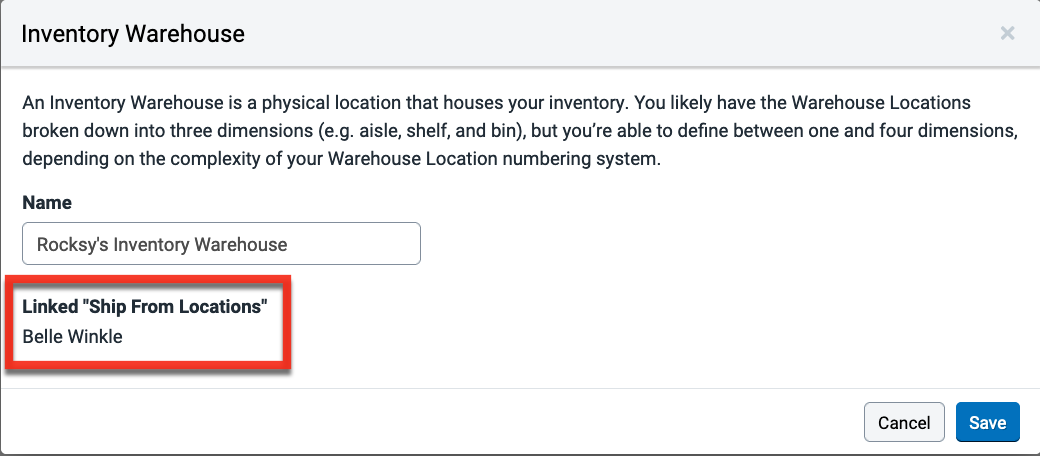Click the bold Name label
1040x456 pixels.
pyautogui.click(x=47, y=202)
